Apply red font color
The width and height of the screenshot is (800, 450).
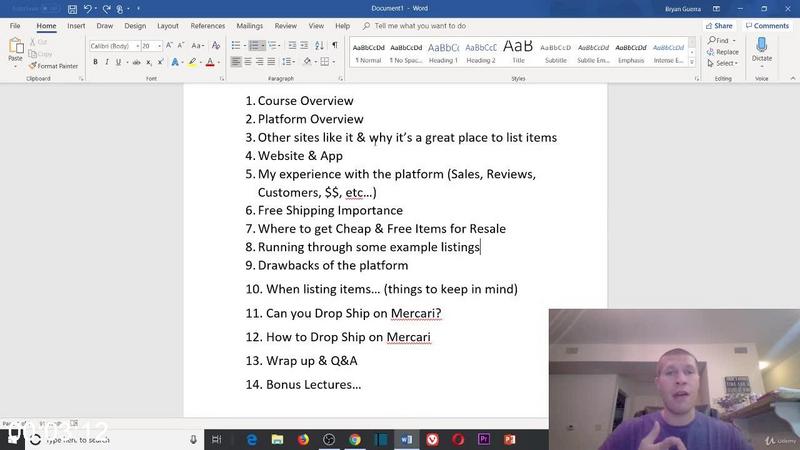tap(210, 62)
